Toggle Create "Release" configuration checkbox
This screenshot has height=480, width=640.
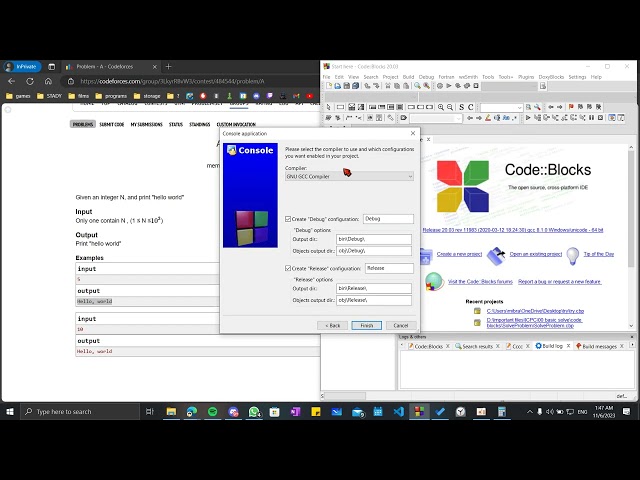[x=288, y=269]
